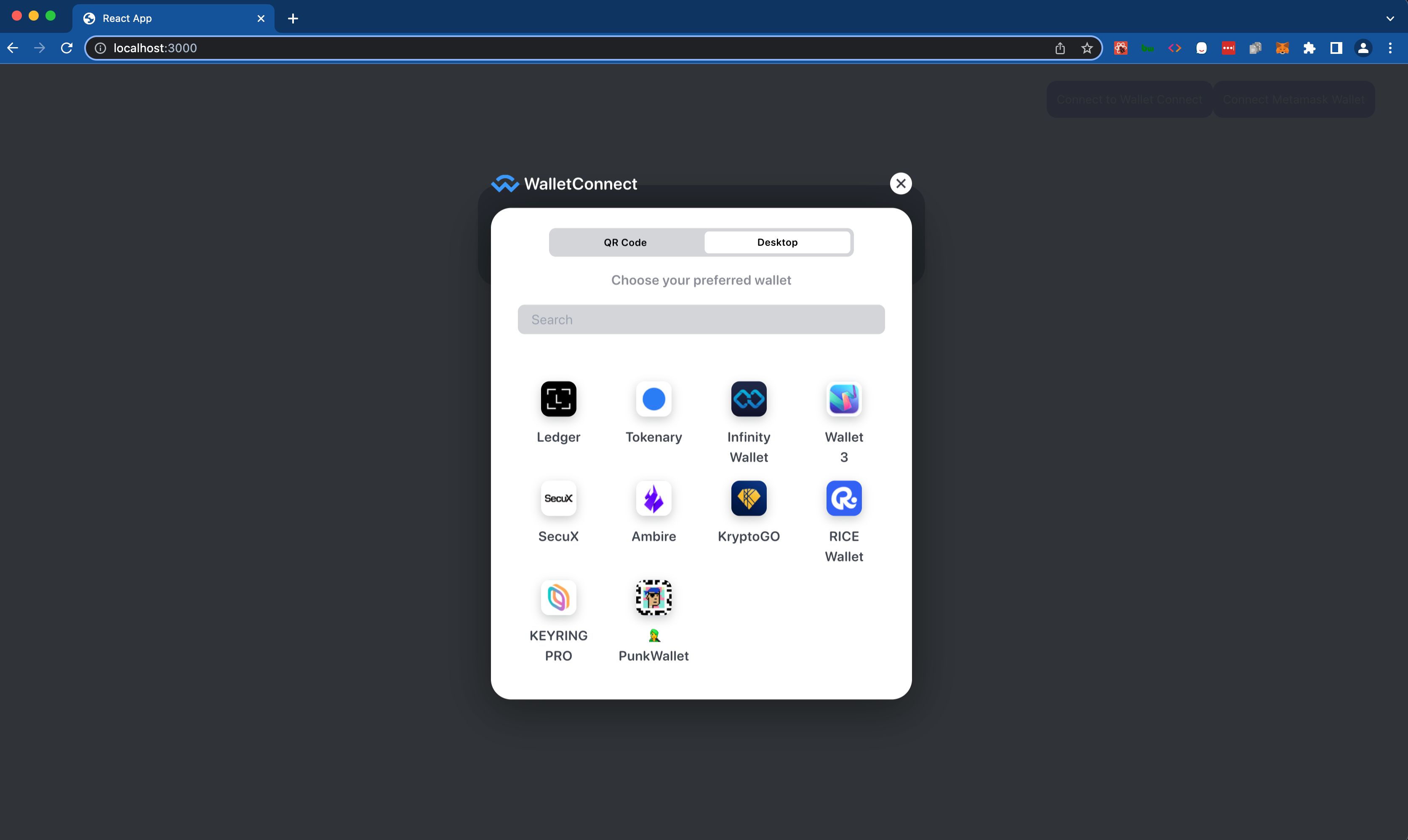Toggle the QR Code connection mode
The image size is (1408, 840).
(625, 242)
